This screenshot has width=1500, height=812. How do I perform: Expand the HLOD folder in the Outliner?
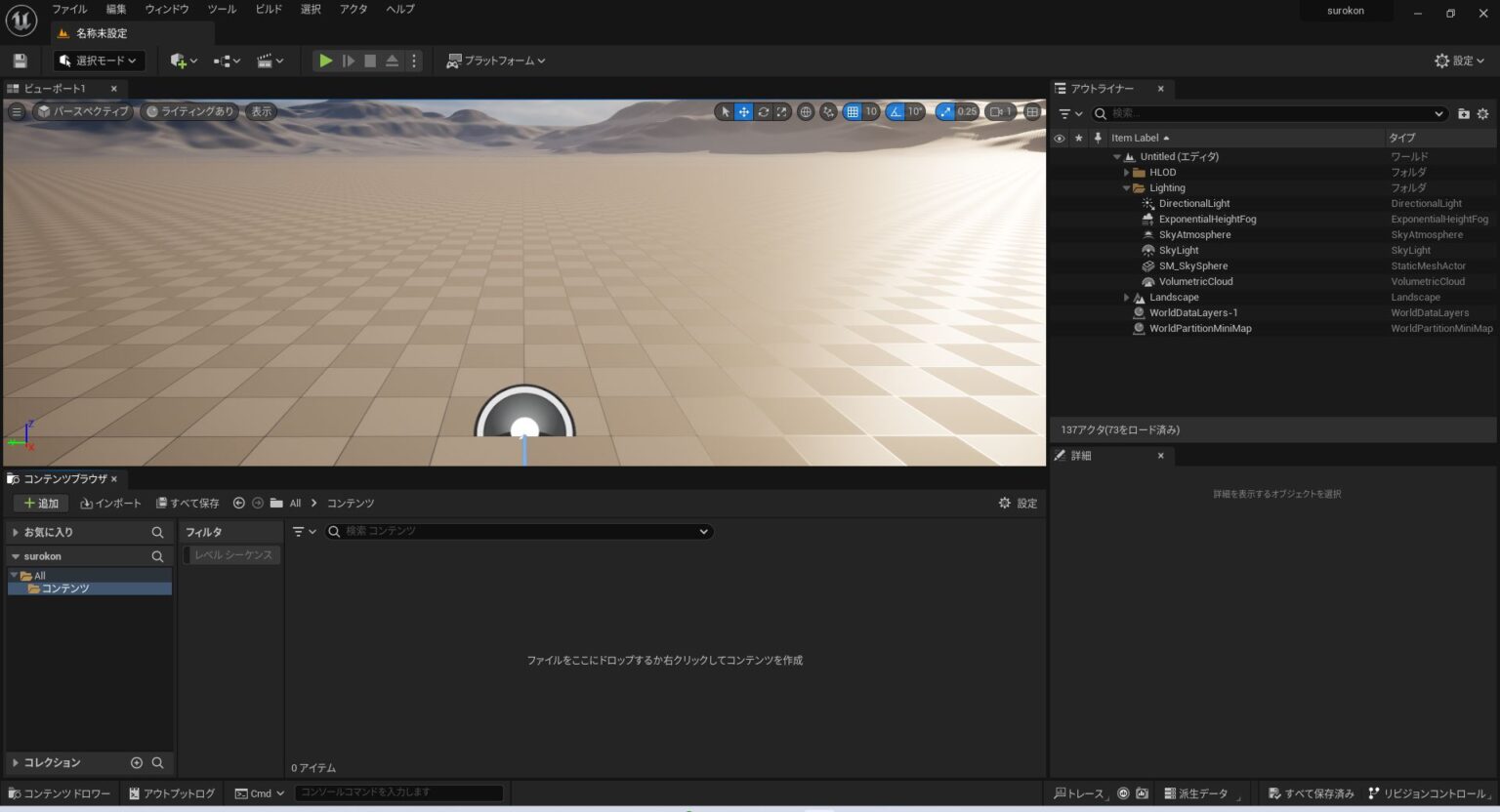point(1126,172)
